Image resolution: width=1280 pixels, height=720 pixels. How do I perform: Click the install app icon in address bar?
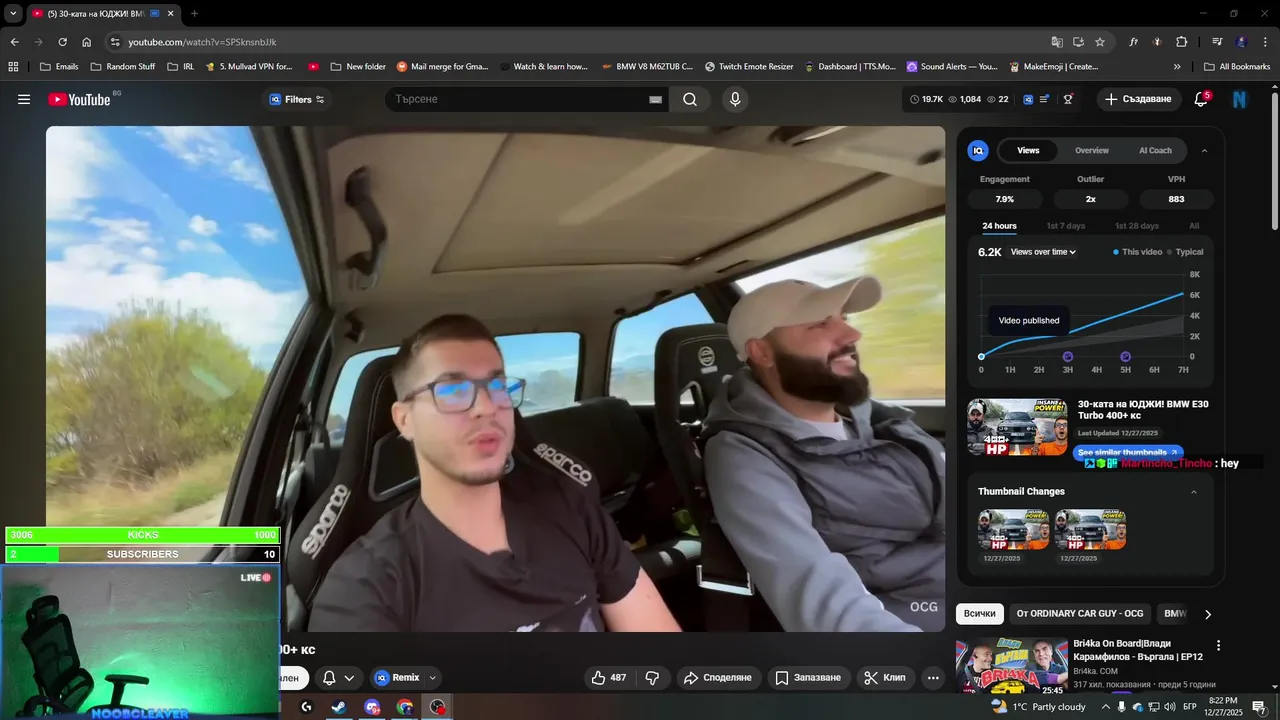coord(1078,42)
